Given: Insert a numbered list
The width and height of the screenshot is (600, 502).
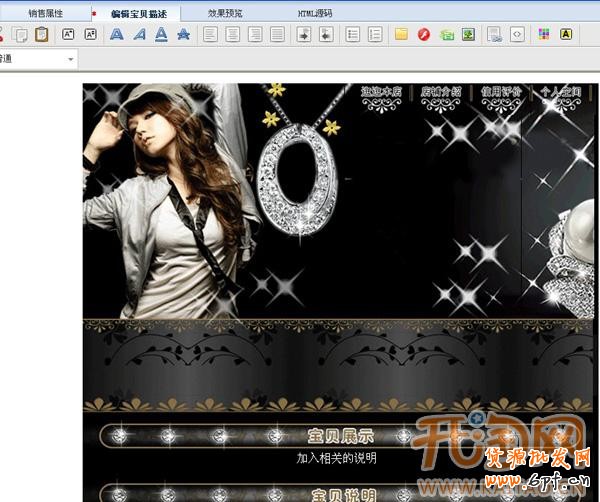Looking at the screenshot, I should point(375,35).
